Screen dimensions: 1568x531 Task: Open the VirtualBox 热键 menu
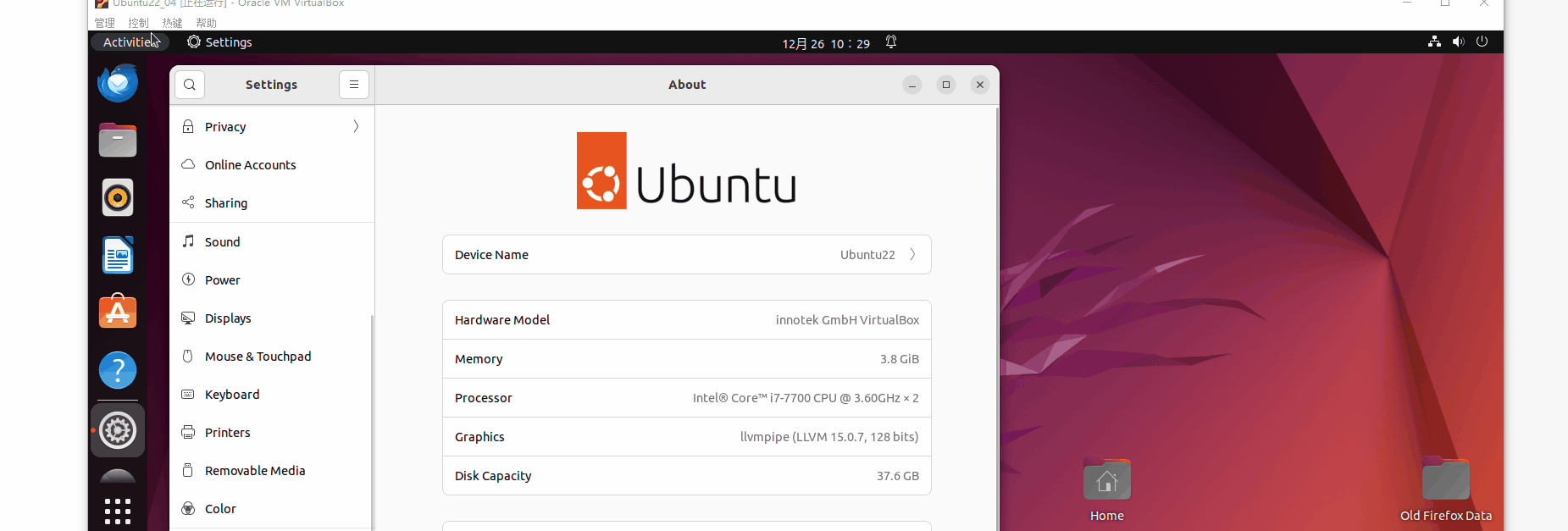pyautogui.click(x=172, y=23)
